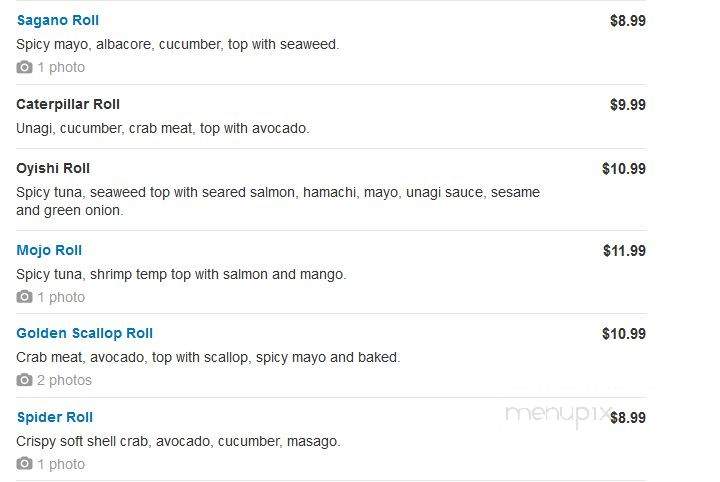The height and width of the screenshot is (482, 720).
Task: Select the $11.99 Mojo Roll price
Action: tap(624, 251)
